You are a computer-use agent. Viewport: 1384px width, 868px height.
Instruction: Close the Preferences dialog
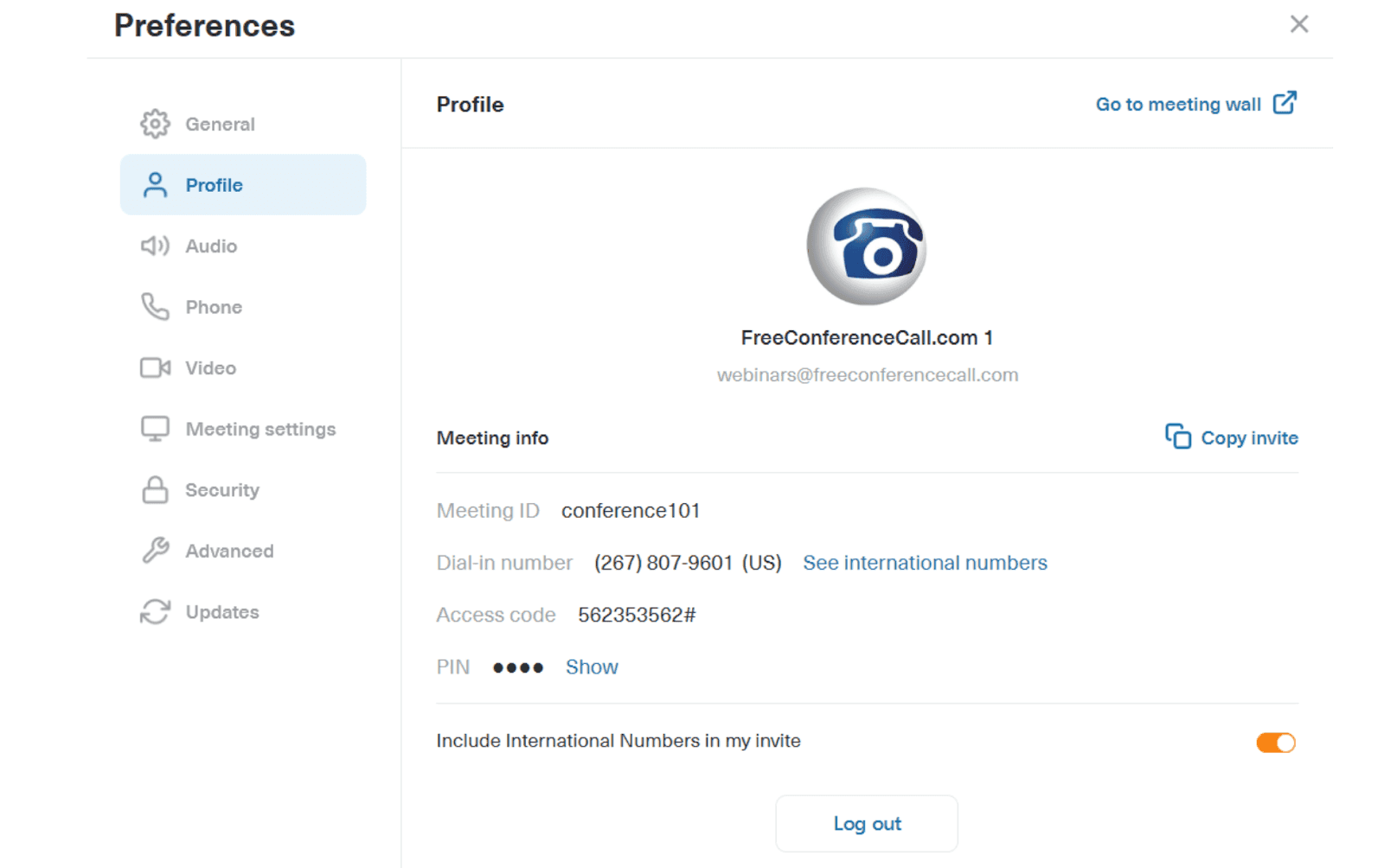click(x=1298, y=24)
